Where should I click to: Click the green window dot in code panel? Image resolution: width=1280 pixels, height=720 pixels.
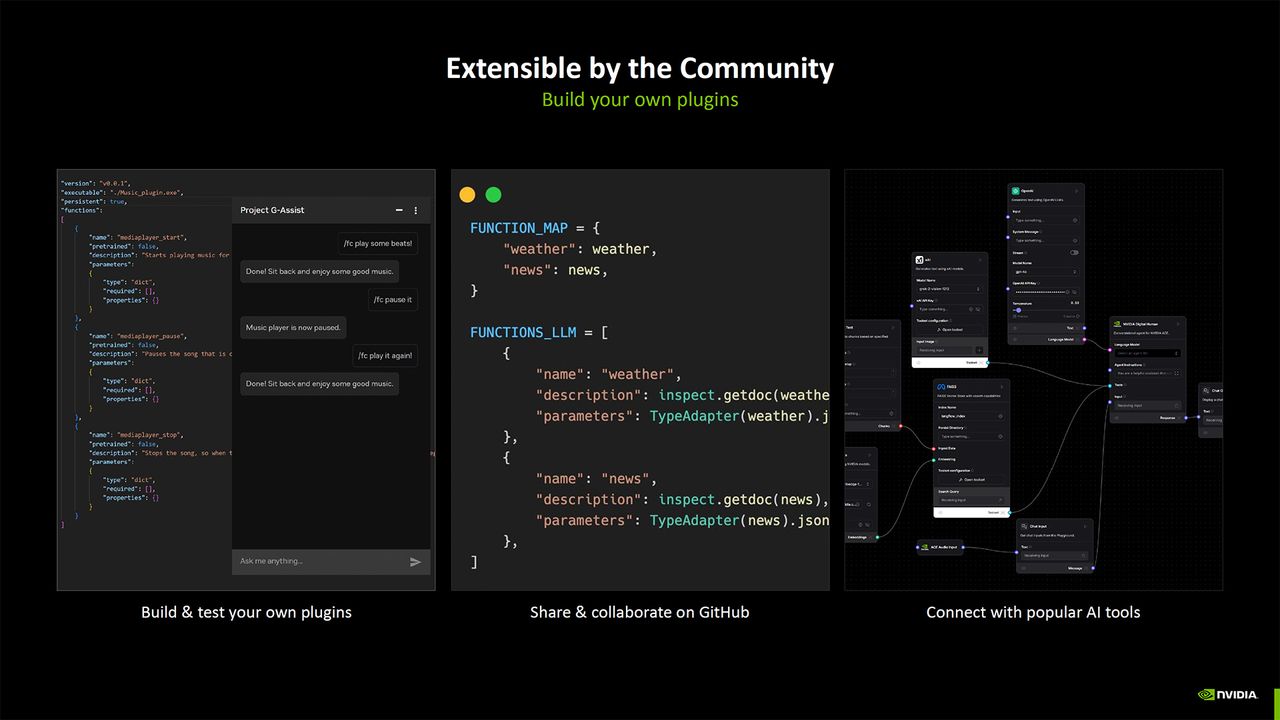493,195
